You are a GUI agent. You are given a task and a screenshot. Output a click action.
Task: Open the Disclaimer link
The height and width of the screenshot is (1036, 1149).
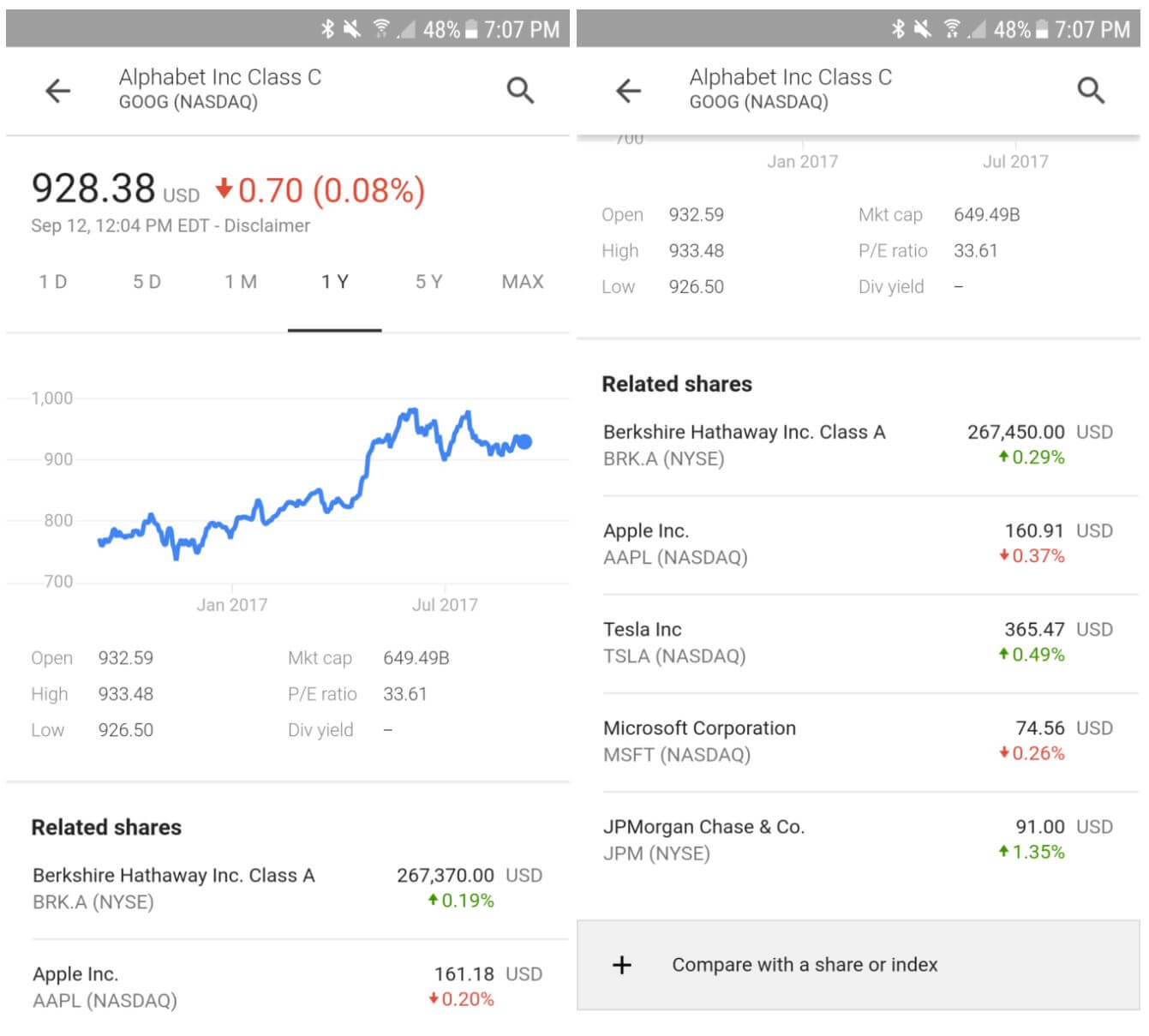267,225
